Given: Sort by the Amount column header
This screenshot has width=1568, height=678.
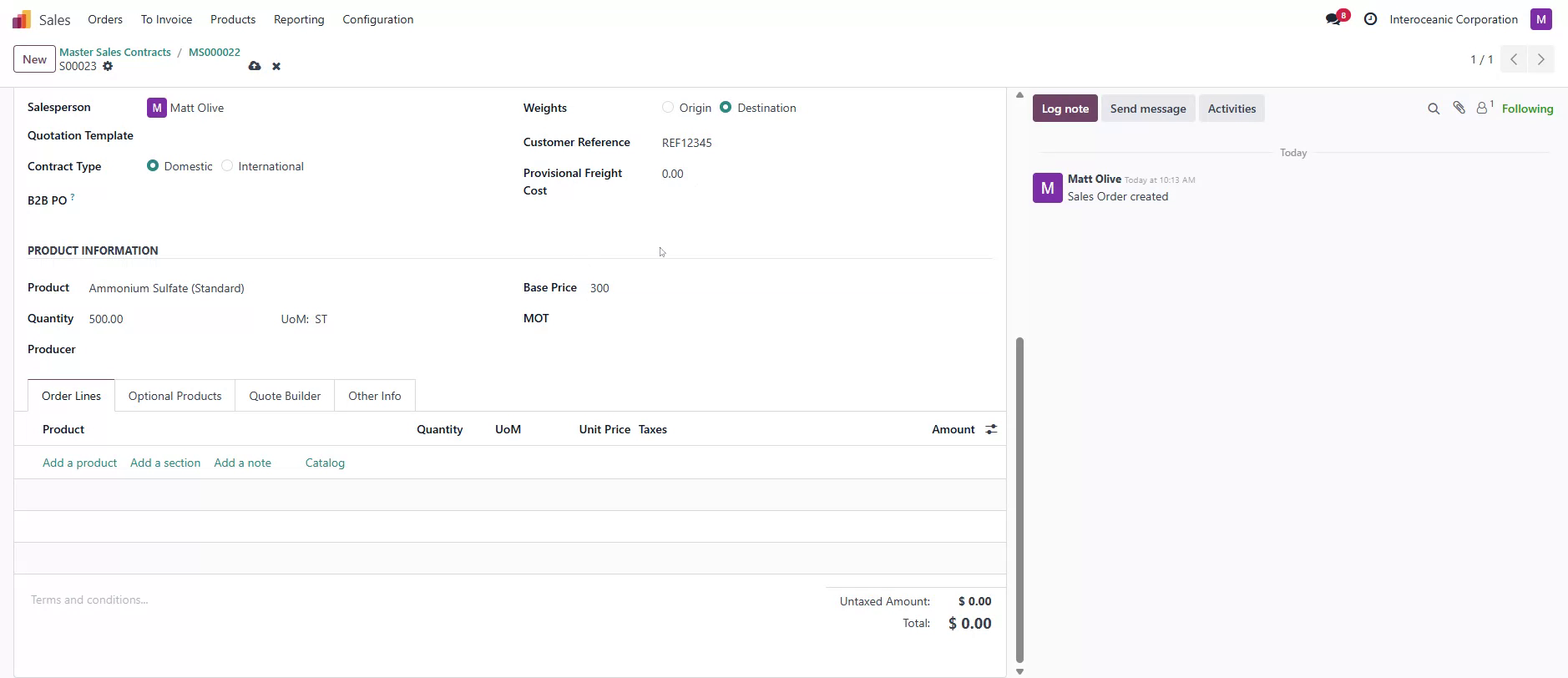Looking at the screenshot, I should click(953, 429).
